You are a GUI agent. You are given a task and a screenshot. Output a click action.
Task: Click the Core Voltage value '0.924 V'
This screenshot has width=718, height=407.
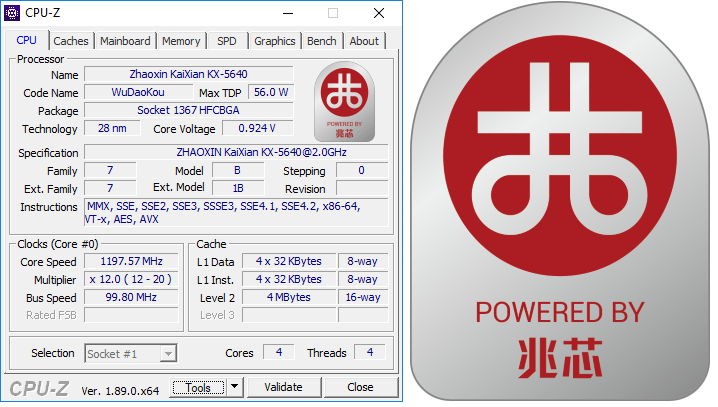257,128
